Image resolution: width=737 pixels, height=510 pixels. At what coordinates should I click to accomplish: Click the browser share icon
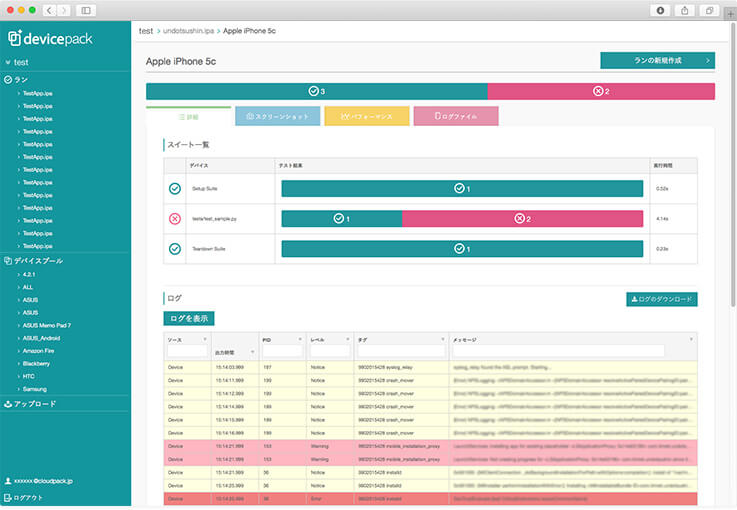pos(685,10)
